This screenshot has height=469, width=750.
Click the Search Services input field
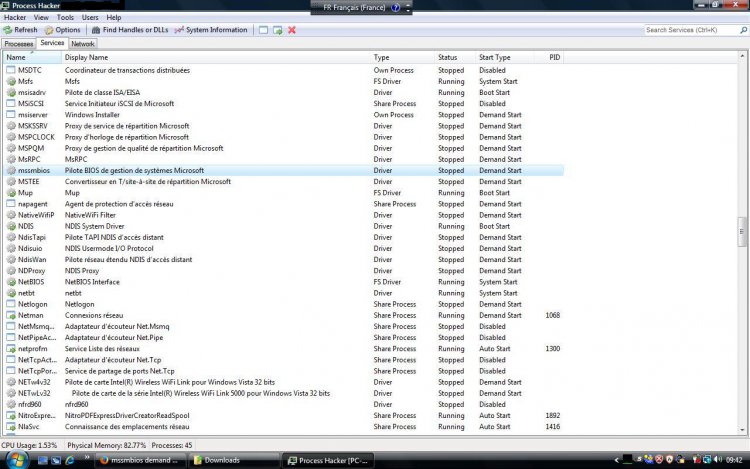click(x=691, y=30)
